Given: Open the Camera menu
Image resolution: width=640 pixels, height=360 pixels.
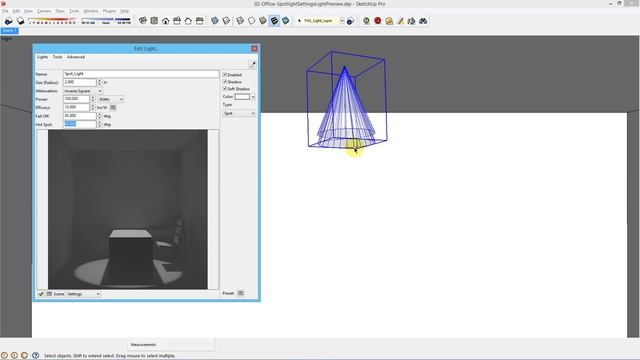Looking at the screenshot, I should click(44, 11).
